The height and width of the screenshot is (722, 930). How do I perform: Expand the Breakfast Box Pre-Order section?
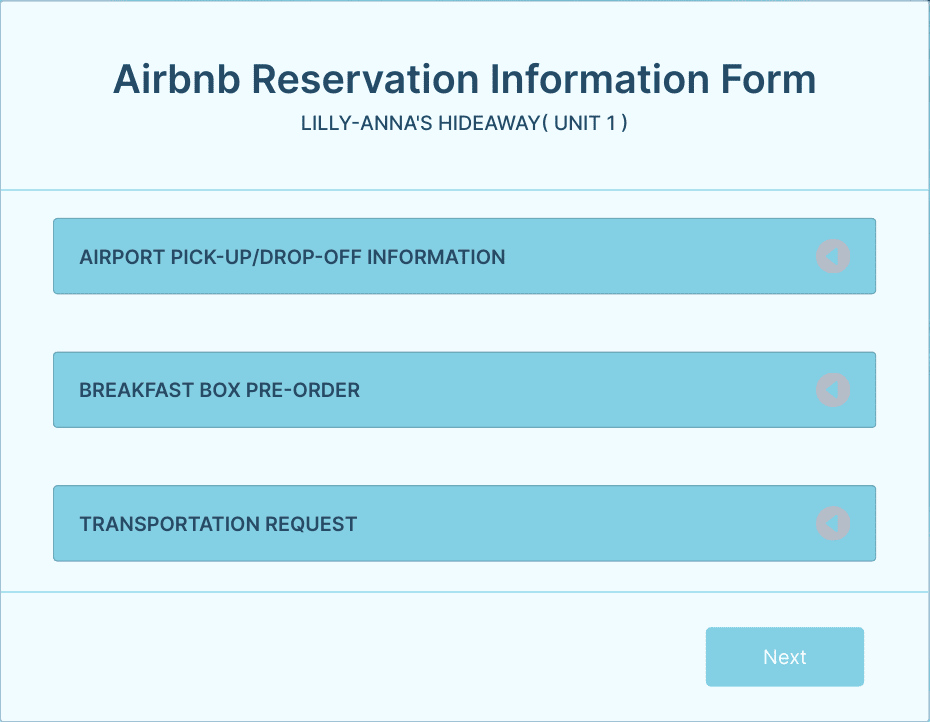(x=464, y=390)
